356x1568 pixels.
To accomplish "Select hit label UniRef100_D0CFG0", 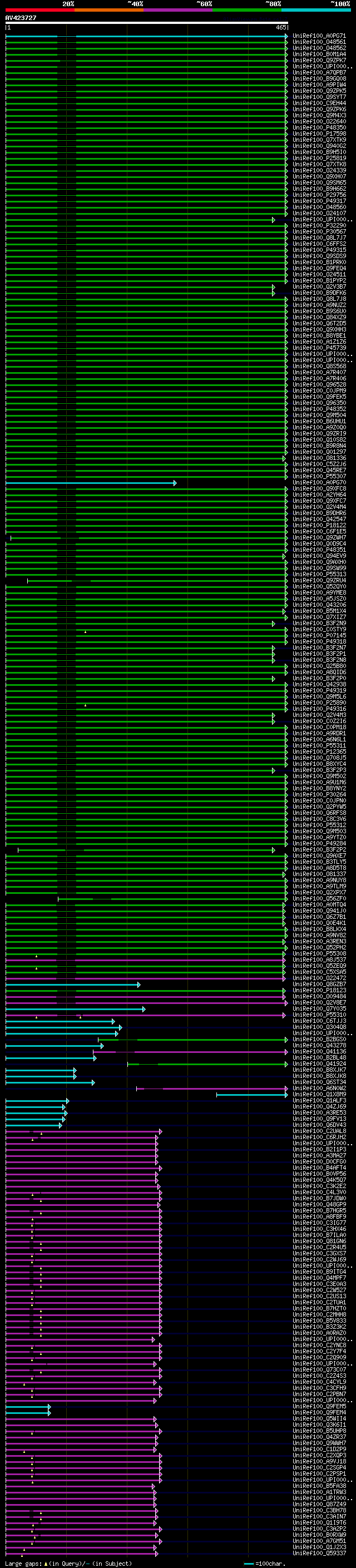I will pos(319,1162).
